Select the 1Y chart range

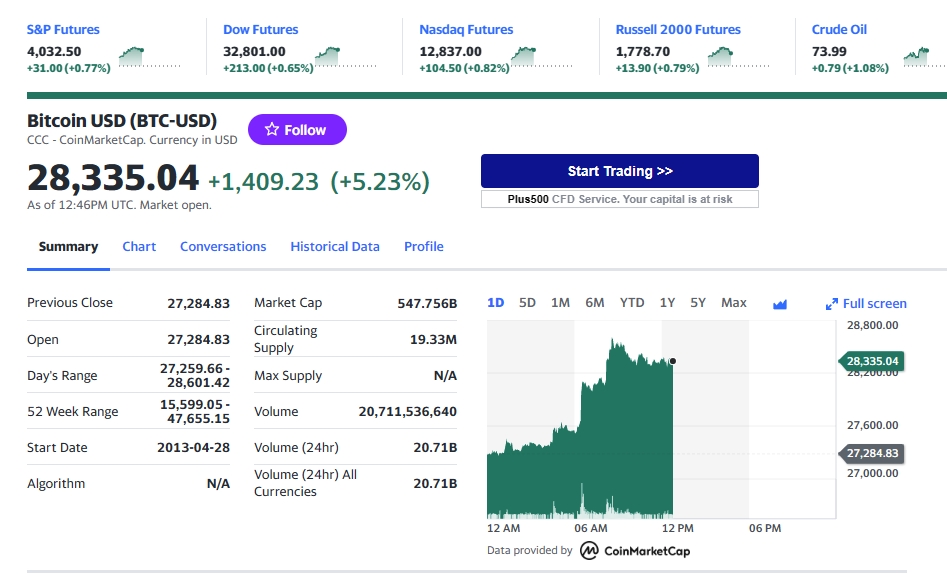667,303
